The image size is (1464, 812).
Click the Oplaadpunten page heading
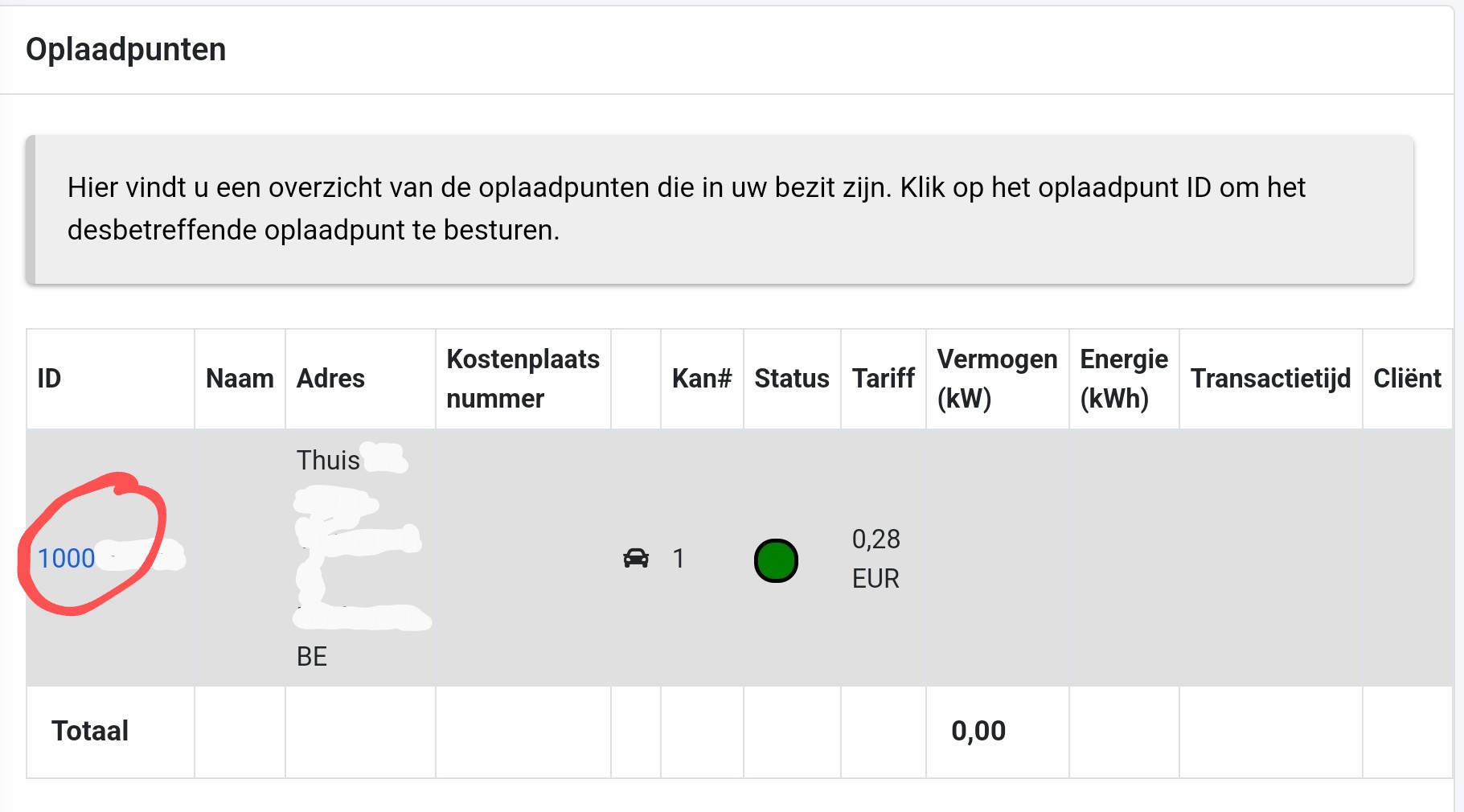[x=126, y=50]
